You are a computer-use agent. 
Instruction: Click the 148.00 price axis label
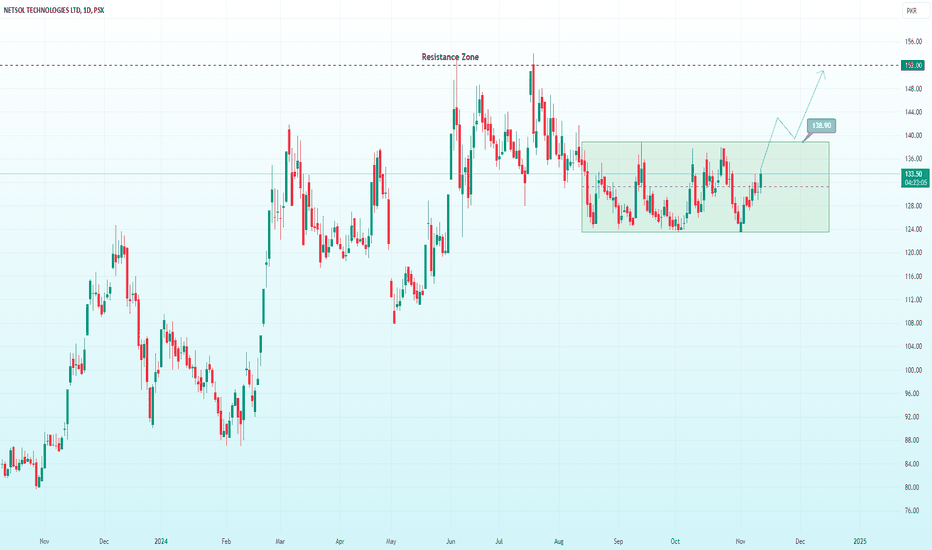913,89
